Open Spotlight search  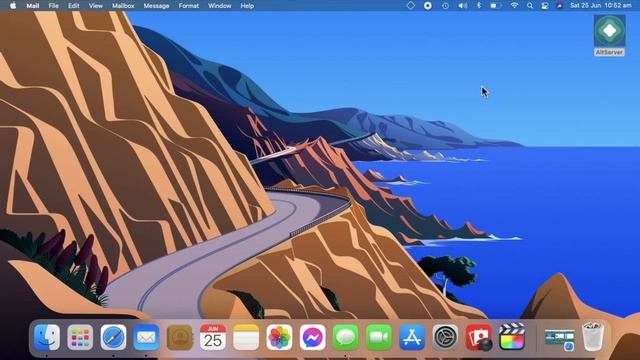(530, 6)
